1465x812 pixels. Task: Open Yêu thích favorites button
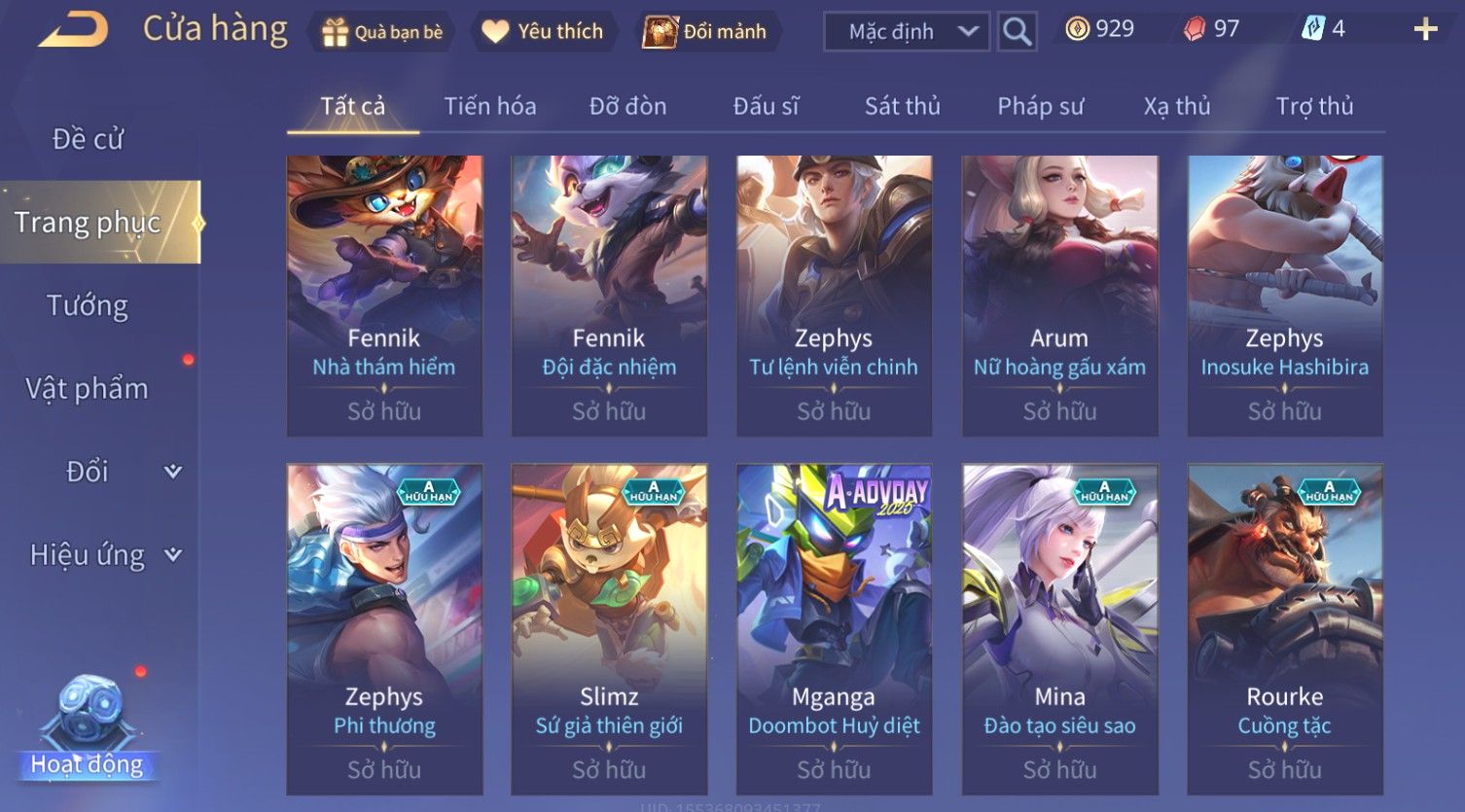[x=543, y=32]
